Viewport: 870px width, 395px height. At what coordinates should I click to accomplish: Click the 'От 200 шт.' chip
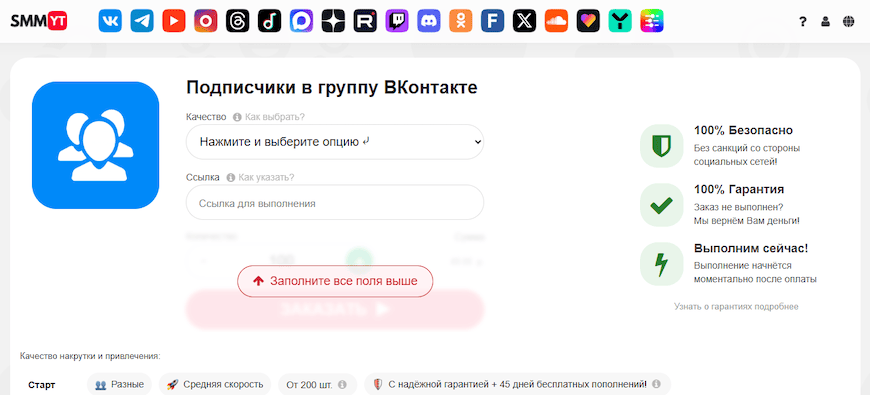[317, 384]
